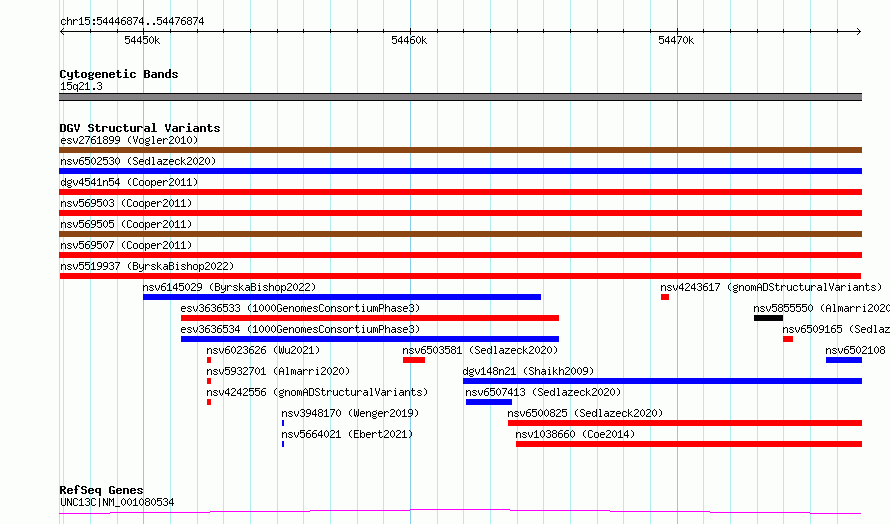Click the small red nsv4243617 variant marker

(665, 297)
